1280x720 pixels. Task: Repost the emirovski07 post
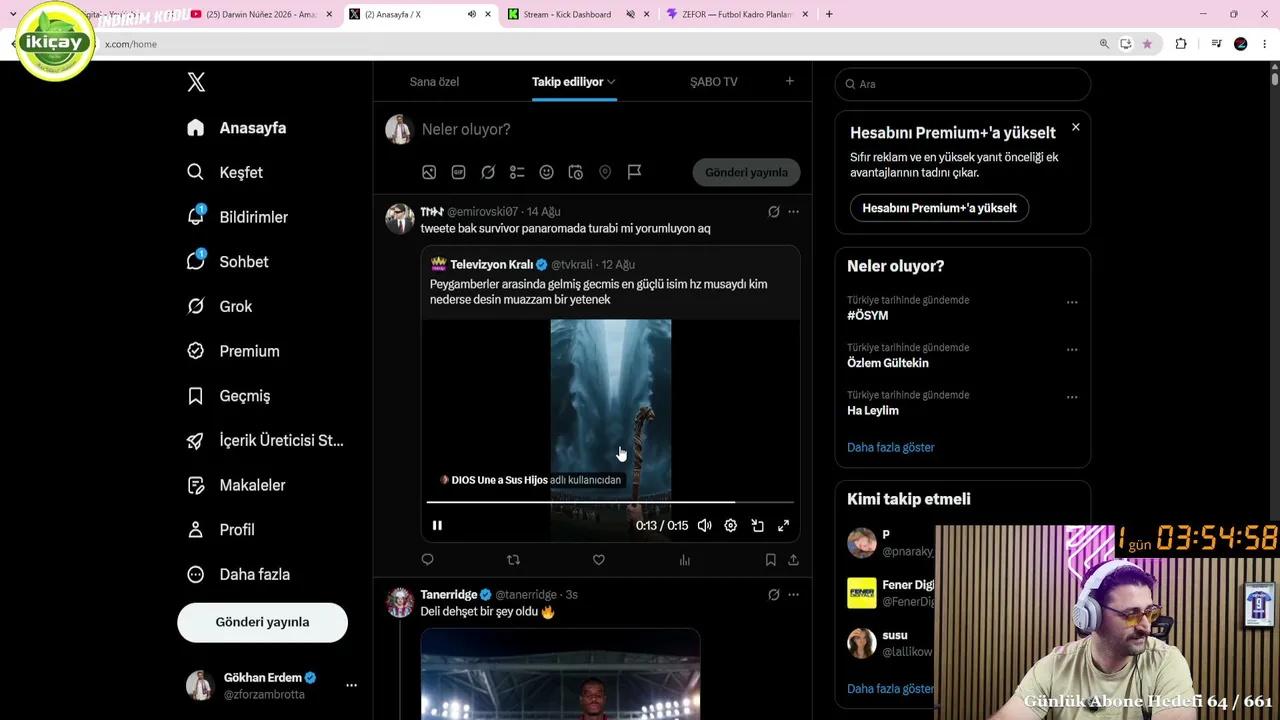coord(513,560)
